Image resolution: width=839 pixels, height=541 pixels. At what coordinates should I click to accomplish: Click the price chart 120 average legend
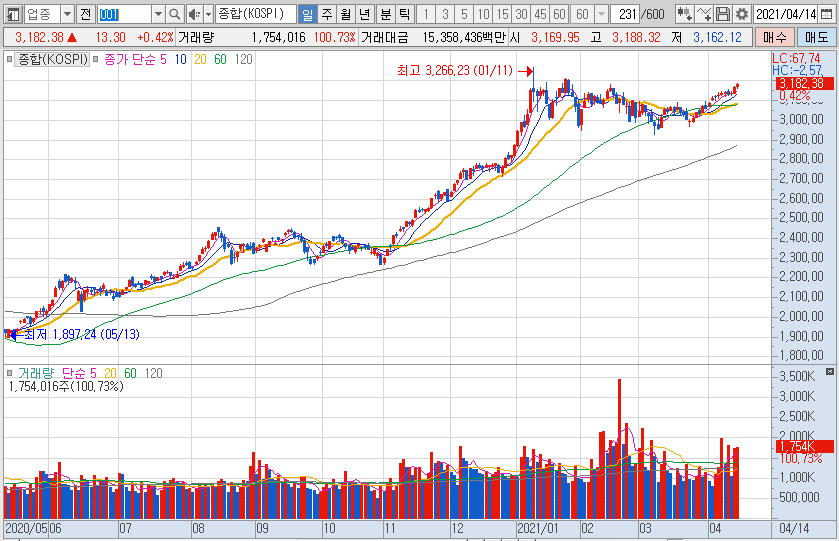(x=243, y=59)
